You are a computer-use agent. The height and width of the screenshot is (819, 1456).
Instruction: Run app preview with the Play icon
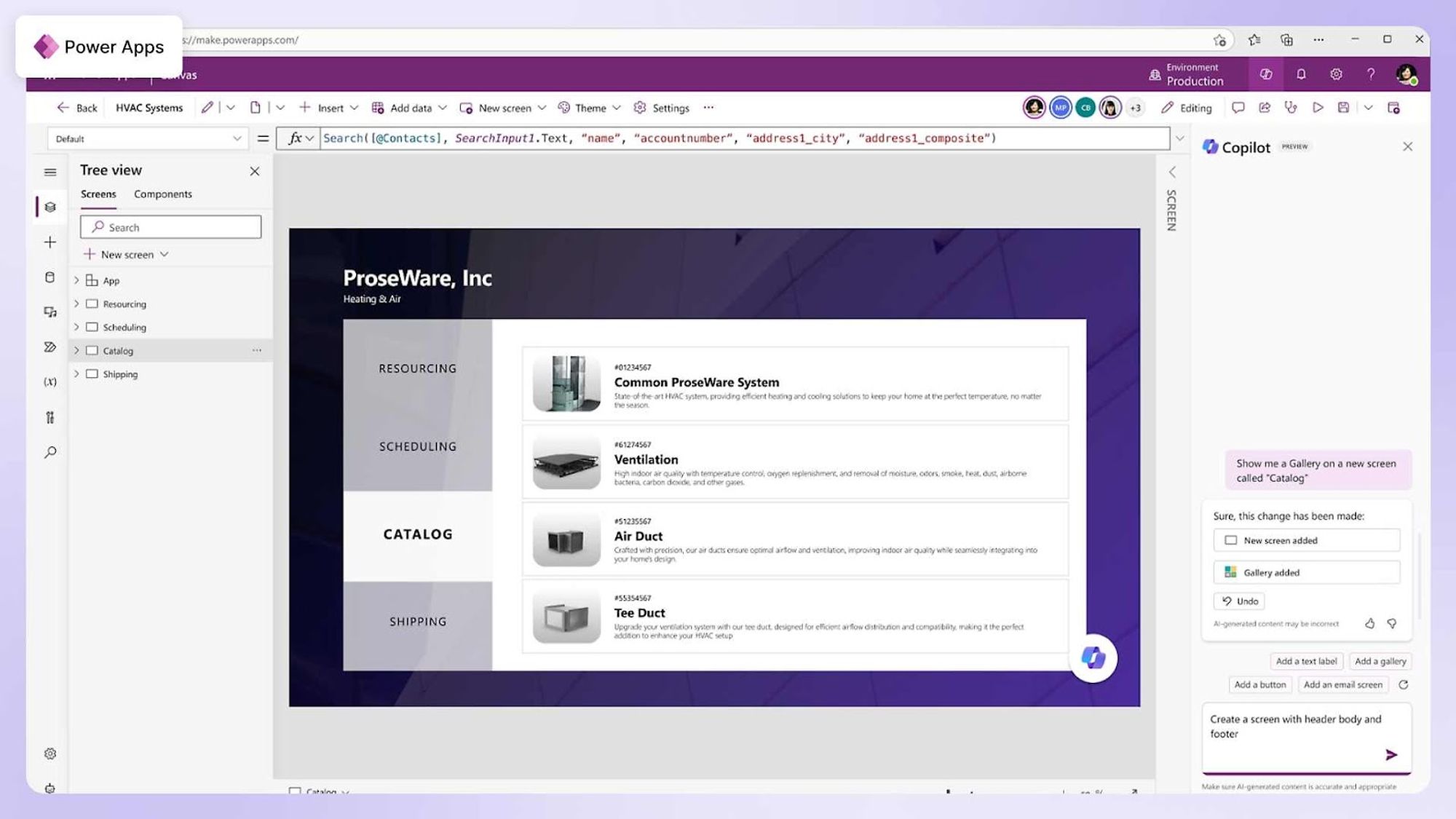coord(1318,107)
